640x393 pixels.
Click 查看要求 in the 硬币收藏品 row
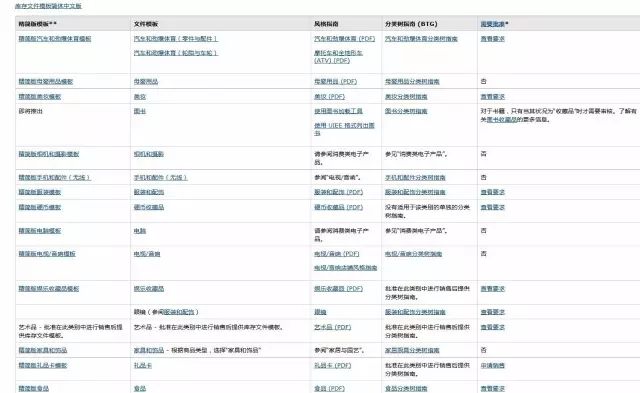click(x=493, y=207)
